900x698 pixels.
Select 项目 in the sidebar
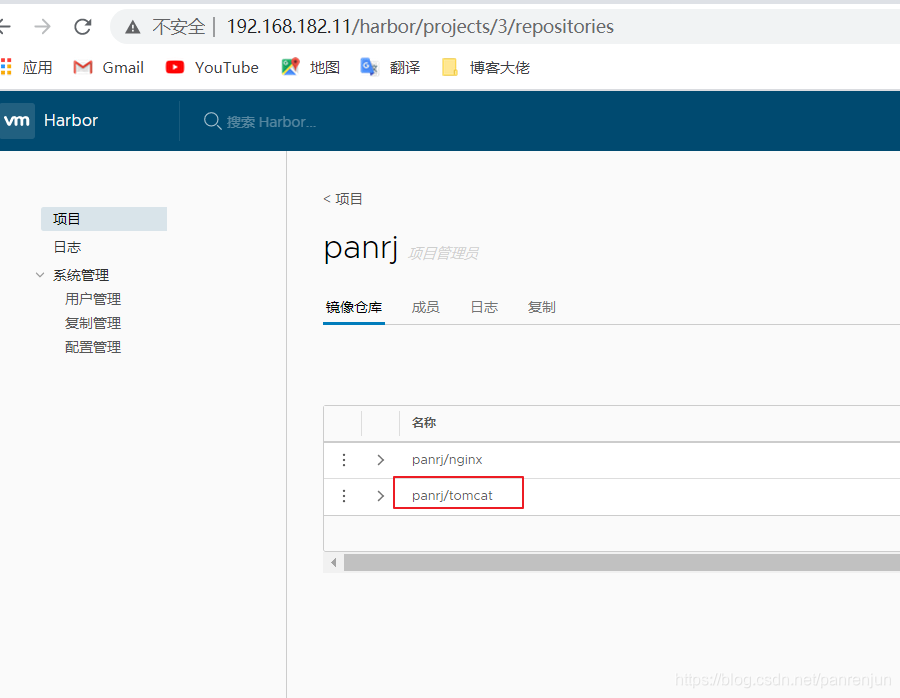pyautogui.click(x=104, y=219)
